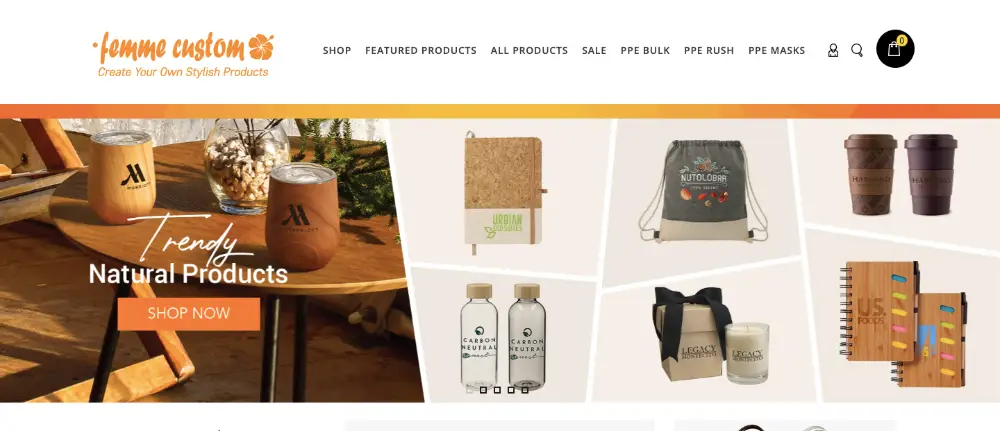Go to FEATURED PRODUCTS menu item
Image resolution: width=1000 pixels, height=431 pixels.
click(421, 50)
